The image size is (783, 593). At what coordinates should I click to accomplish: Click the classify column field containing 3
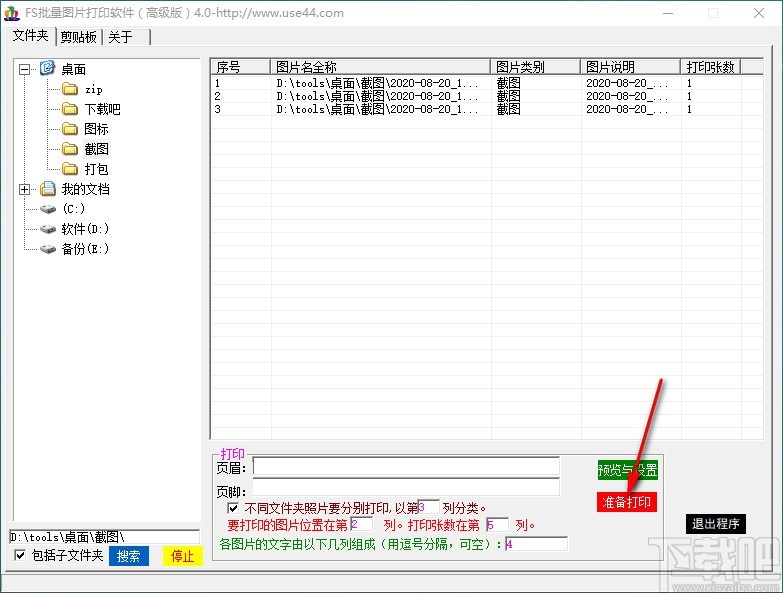428,508
